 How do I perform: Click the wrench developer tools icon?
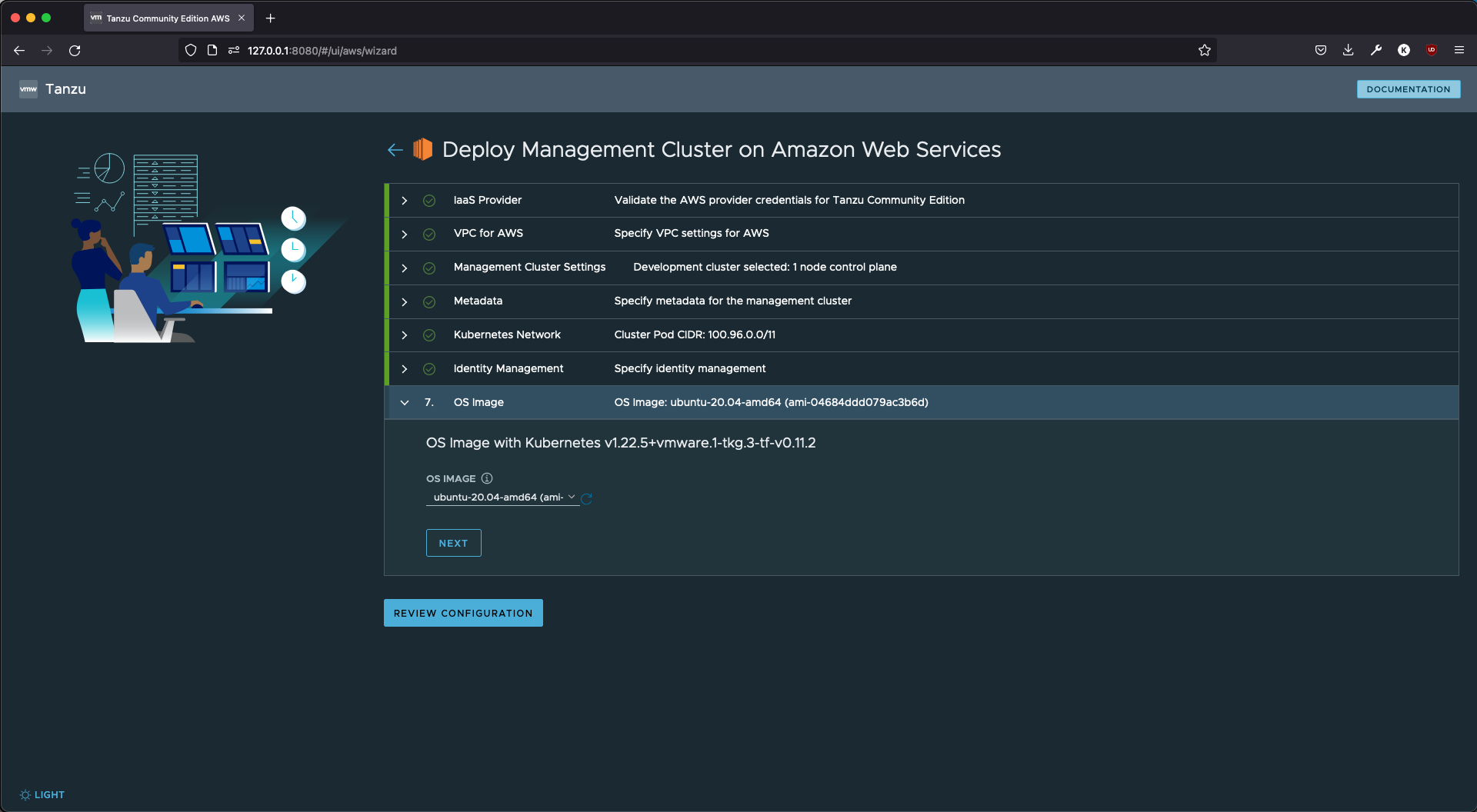1376,51
